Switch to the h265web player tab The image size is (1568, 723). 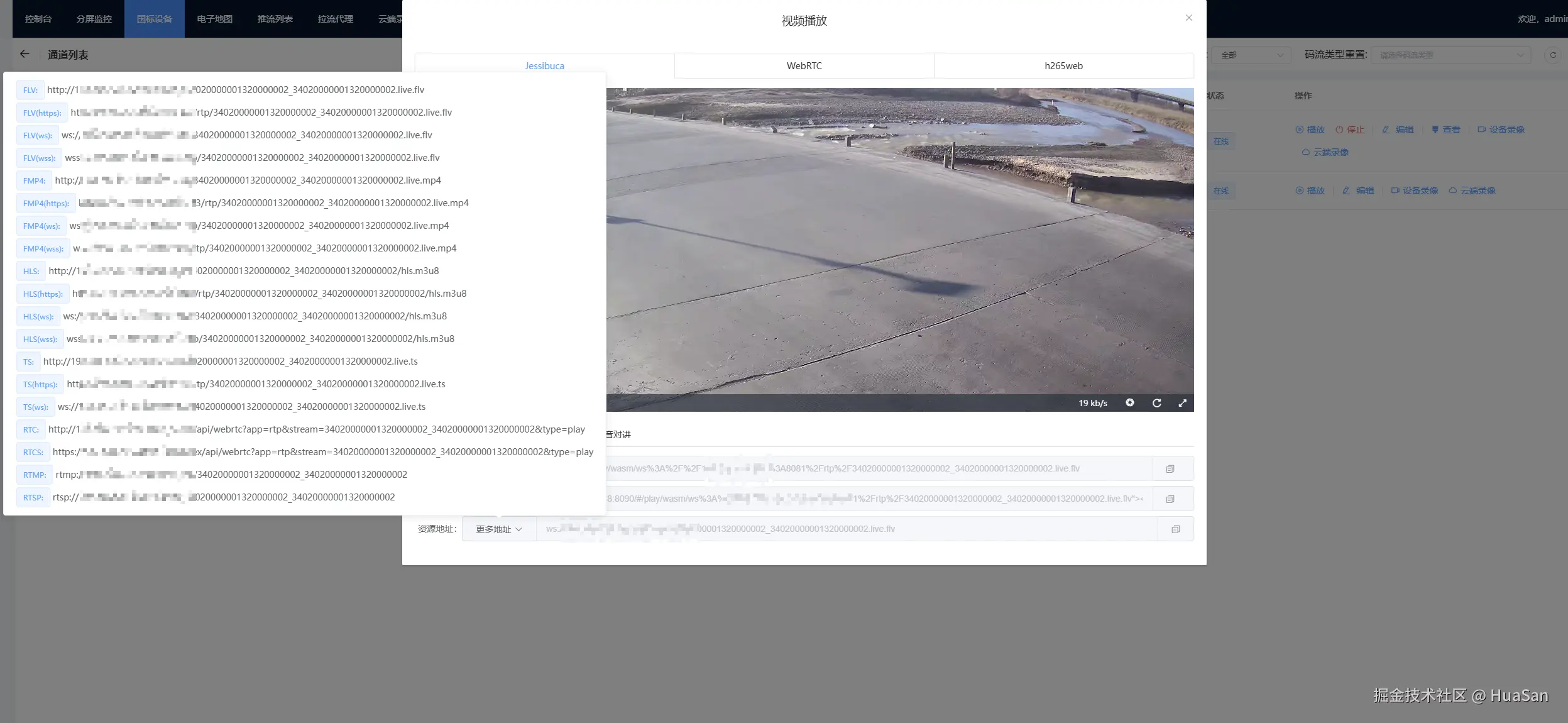point(1063,66)
